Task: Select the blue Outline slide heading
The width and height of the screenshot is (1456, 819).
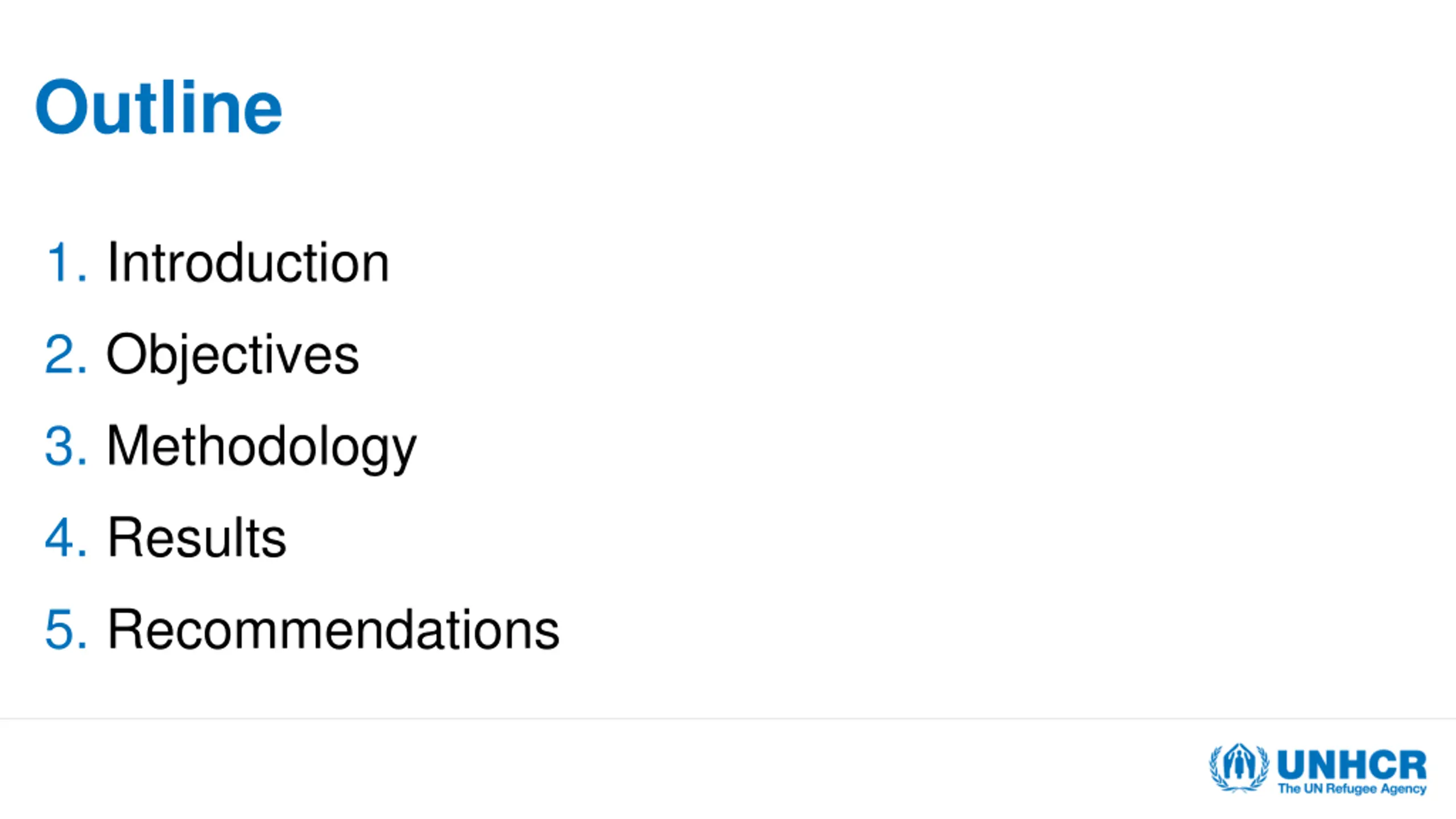Action: point(159,107)
